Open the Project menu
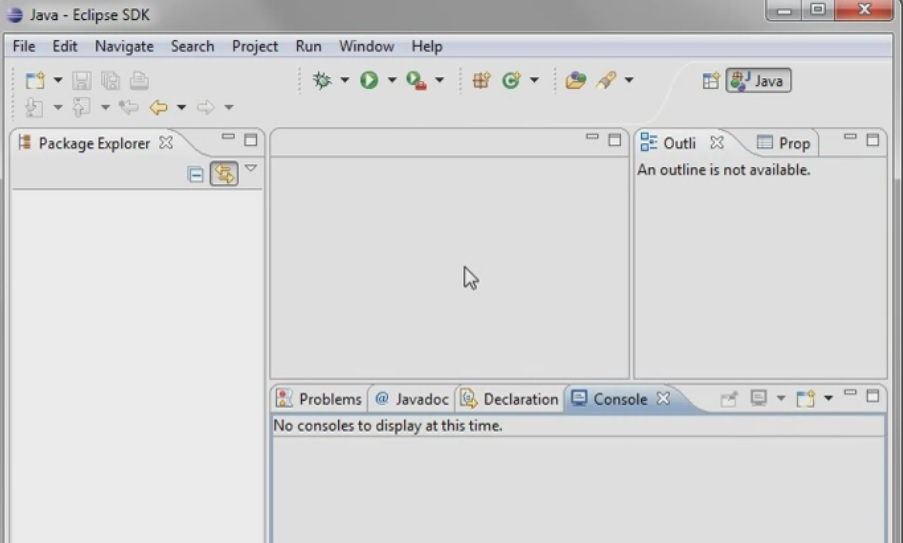 (255, 46)
